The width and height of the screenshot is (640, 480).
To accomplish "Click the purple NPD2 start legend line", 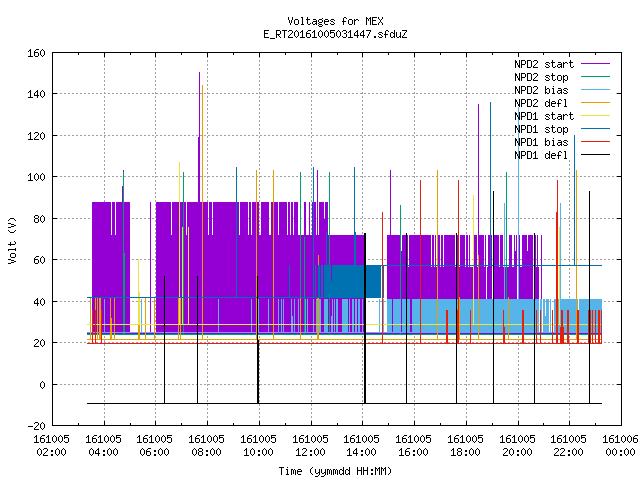I will (x=595, y=64).
